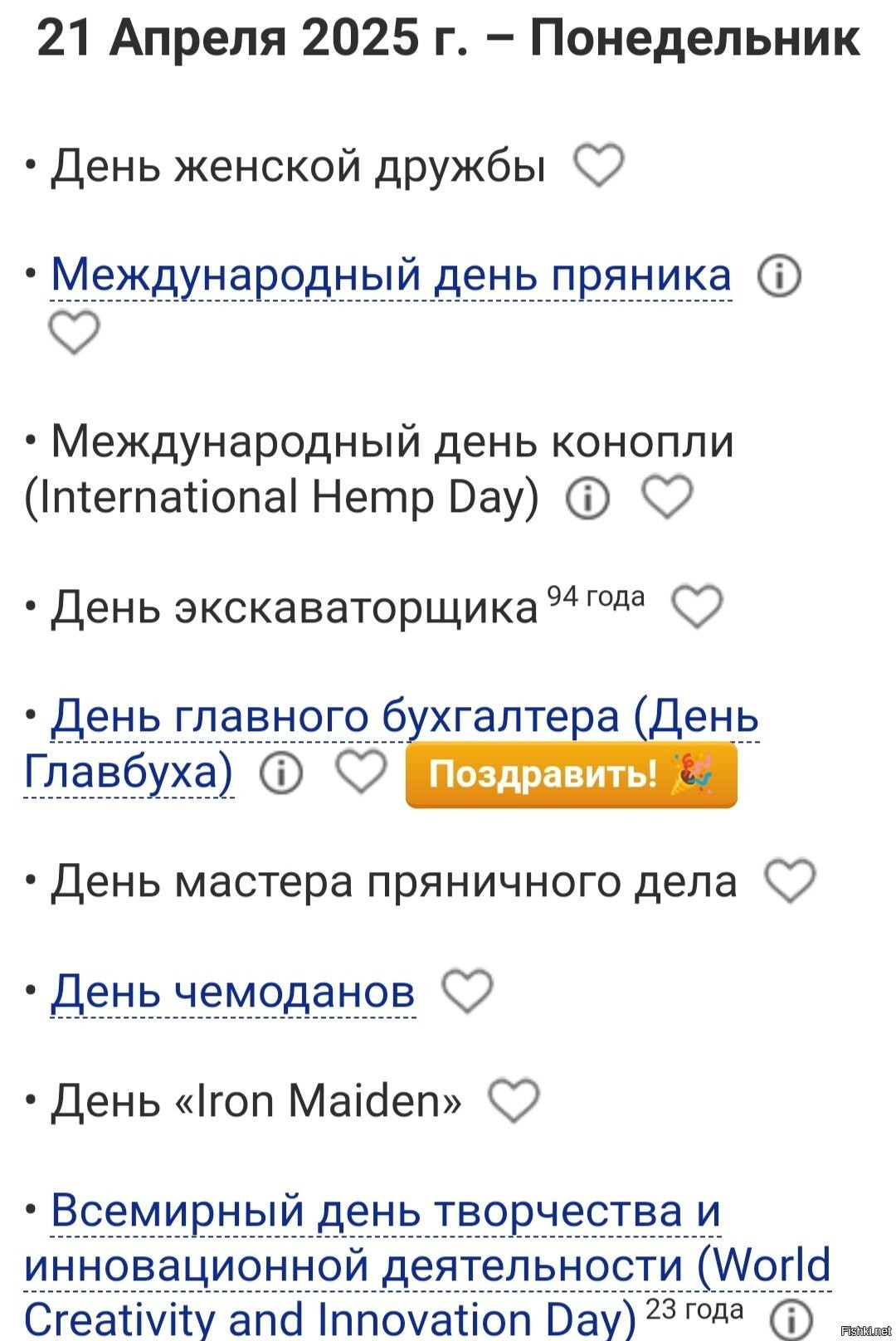
Task: Tap heart next to День «Iron Maiden»
Action: (x=514, y=1100)
